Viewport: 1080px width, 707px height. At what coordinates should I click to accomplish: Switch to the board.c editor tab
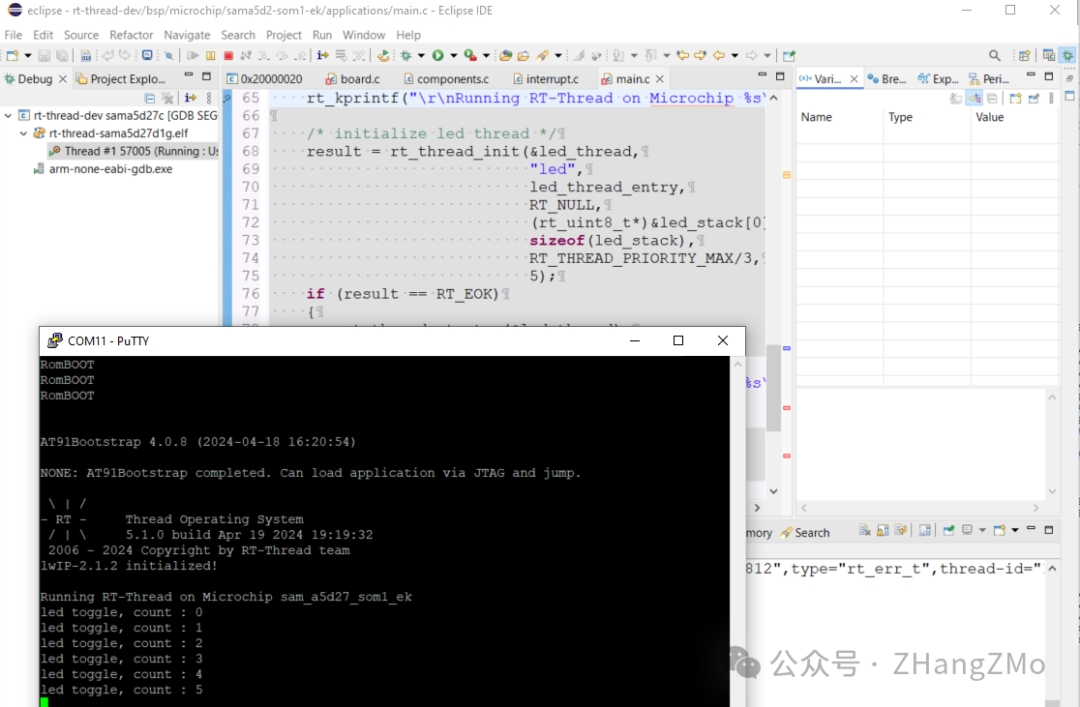point(353,79)
